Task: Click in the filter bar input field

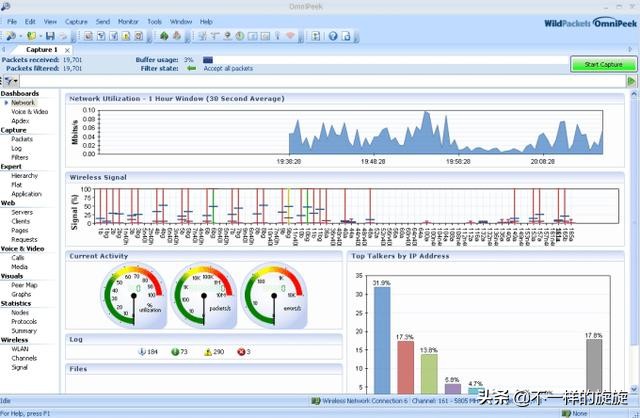Action: click(x=322, y=81)
